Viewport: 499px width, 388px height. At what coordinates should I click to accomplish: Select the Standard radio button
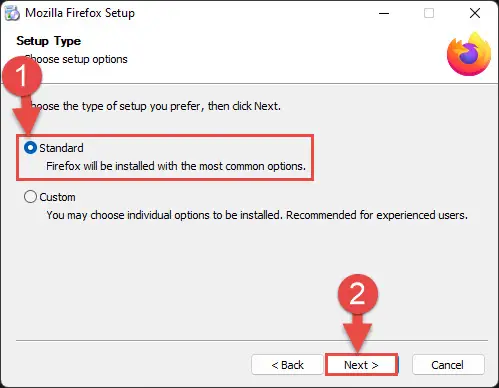click(x=30, y=148)
